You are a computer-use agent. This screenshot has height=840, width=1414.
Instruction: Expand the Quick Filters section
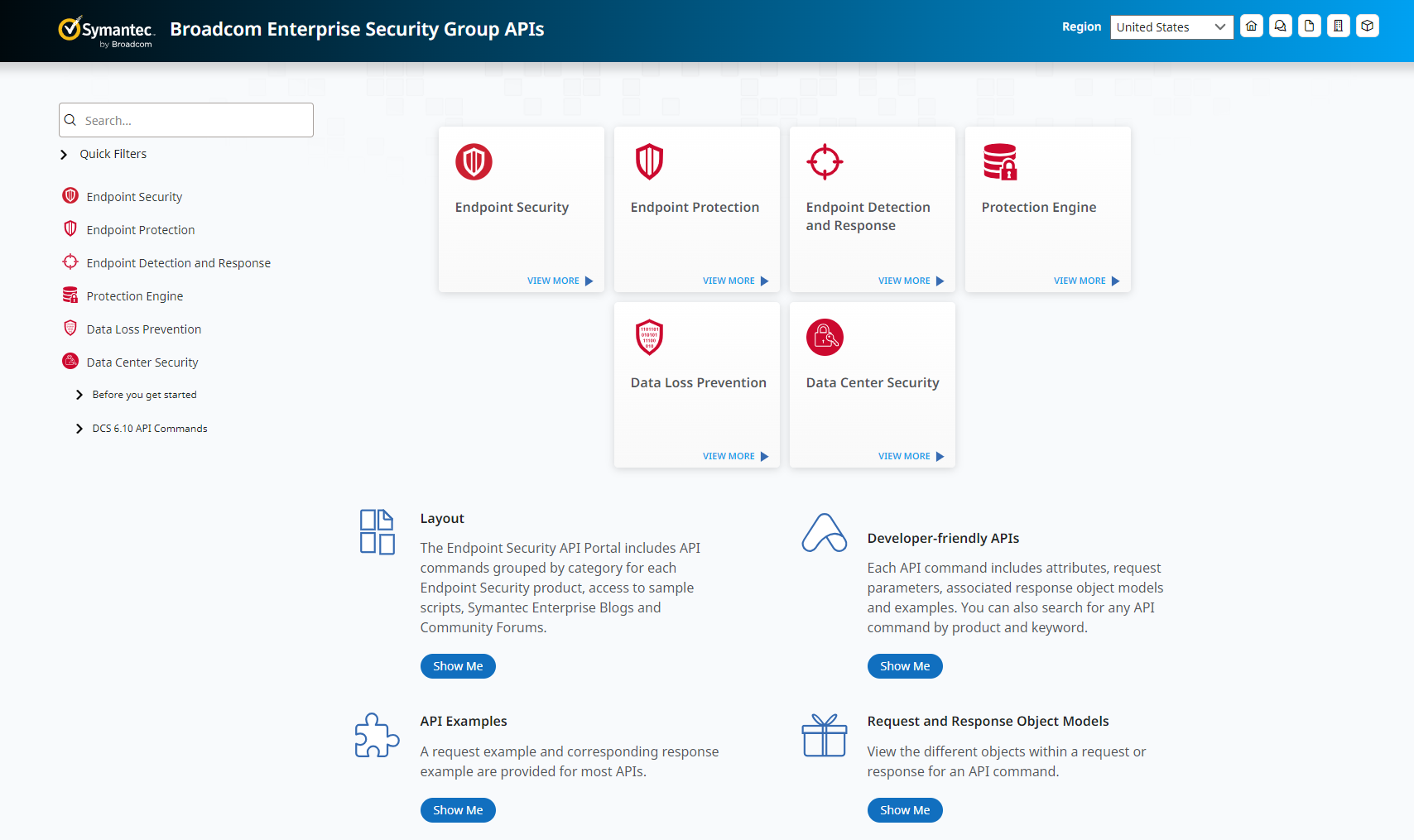pyautogui.click(x=64, y=155)
